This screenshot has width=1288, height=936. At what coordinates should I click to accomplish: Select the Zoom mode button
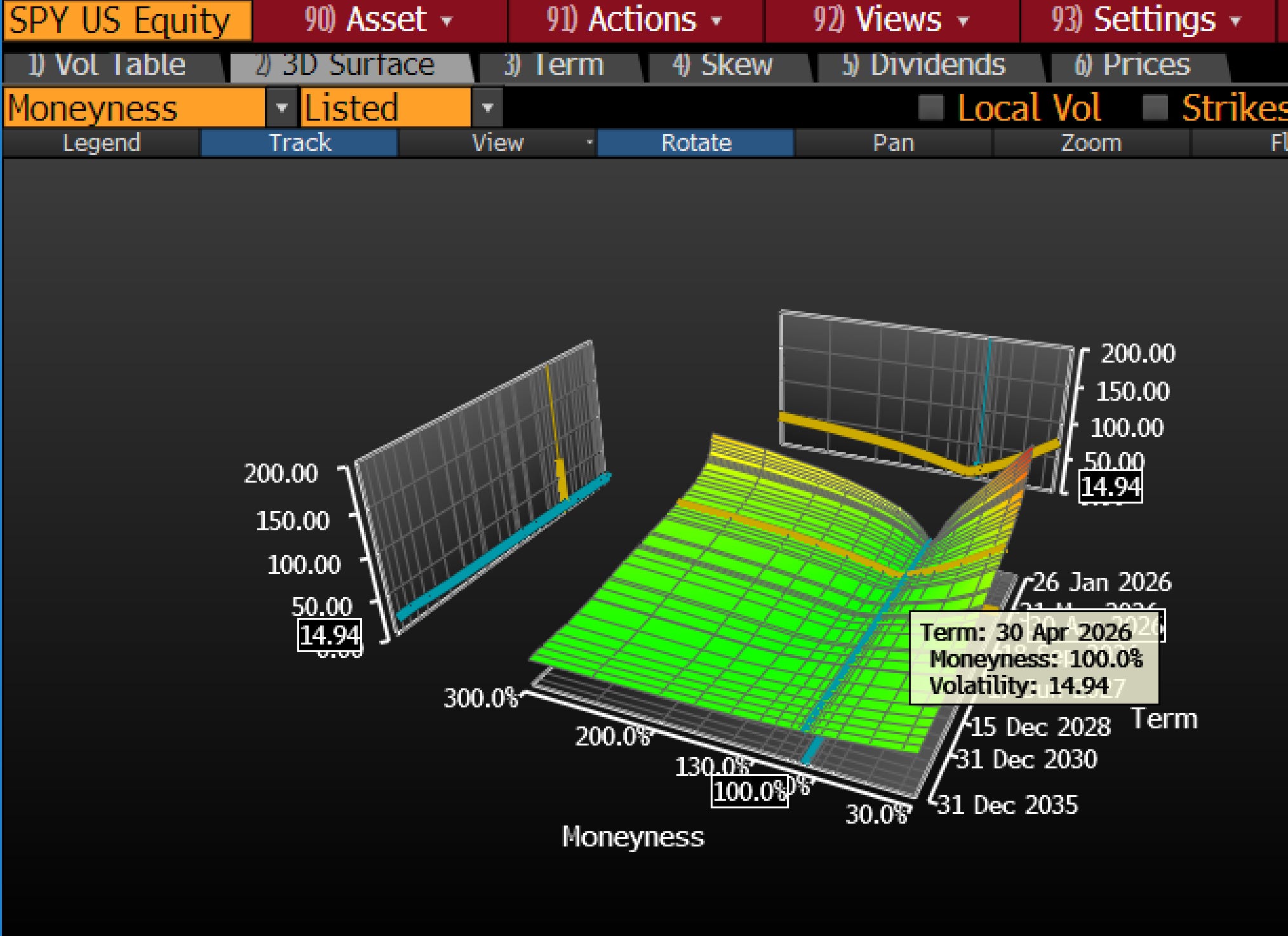pyautogui.click(x=1091, y=143)
